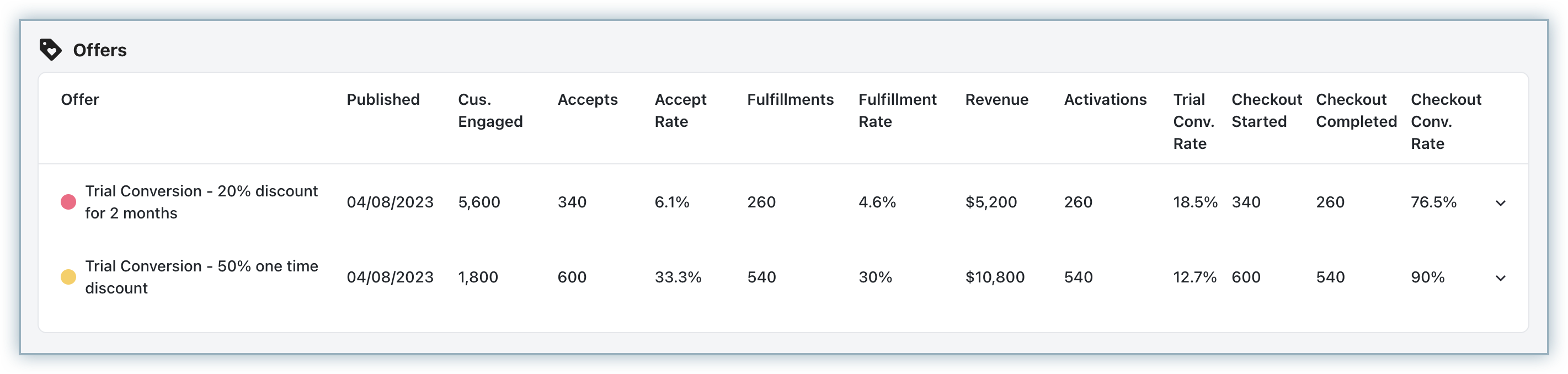Click the yellow dot for 50% discount offer
Viewport: 1568px width, 374px height.
69,277
